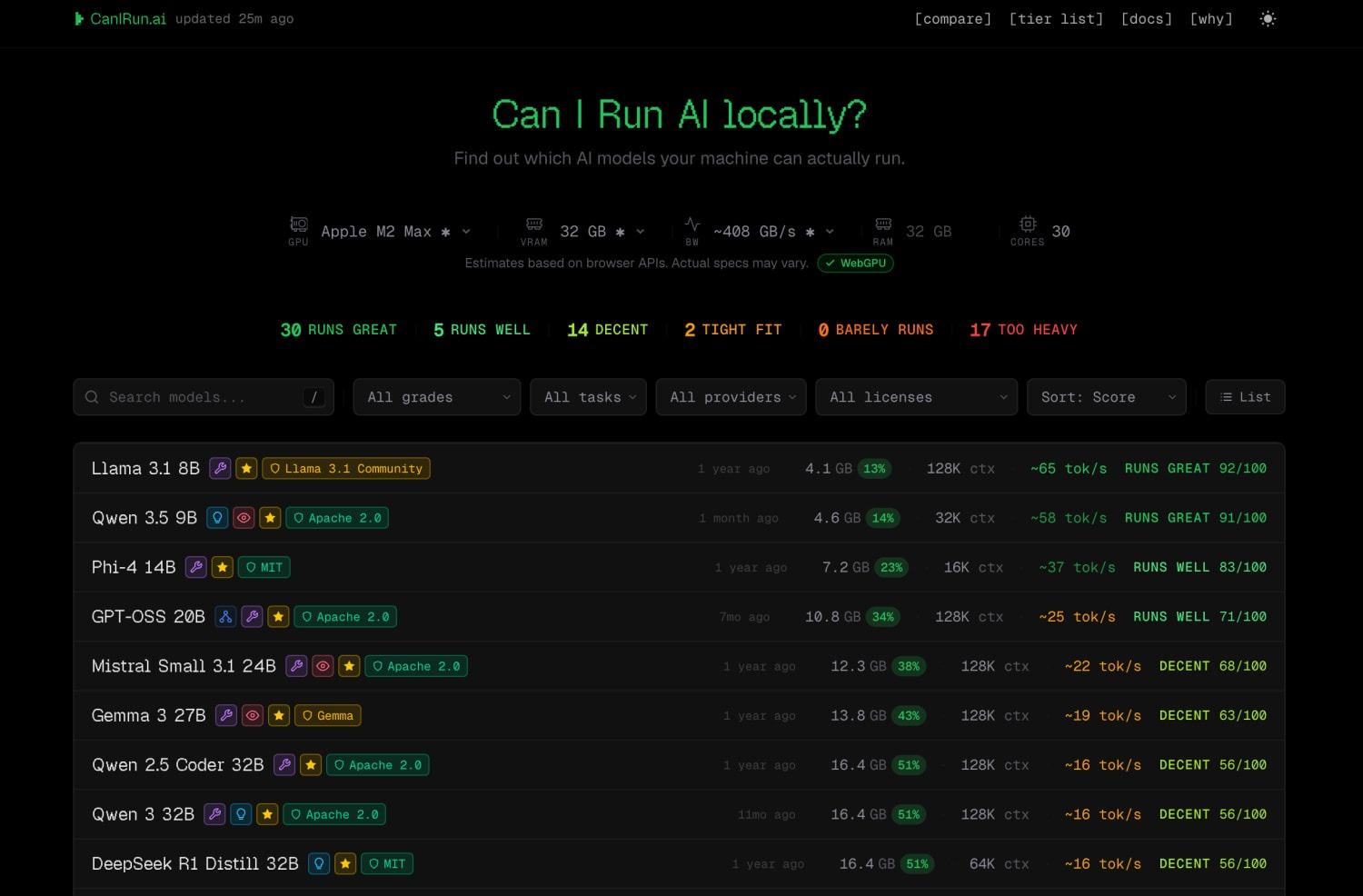Filter by 17 TOO HEAVY models

(x=1023, y=330)
